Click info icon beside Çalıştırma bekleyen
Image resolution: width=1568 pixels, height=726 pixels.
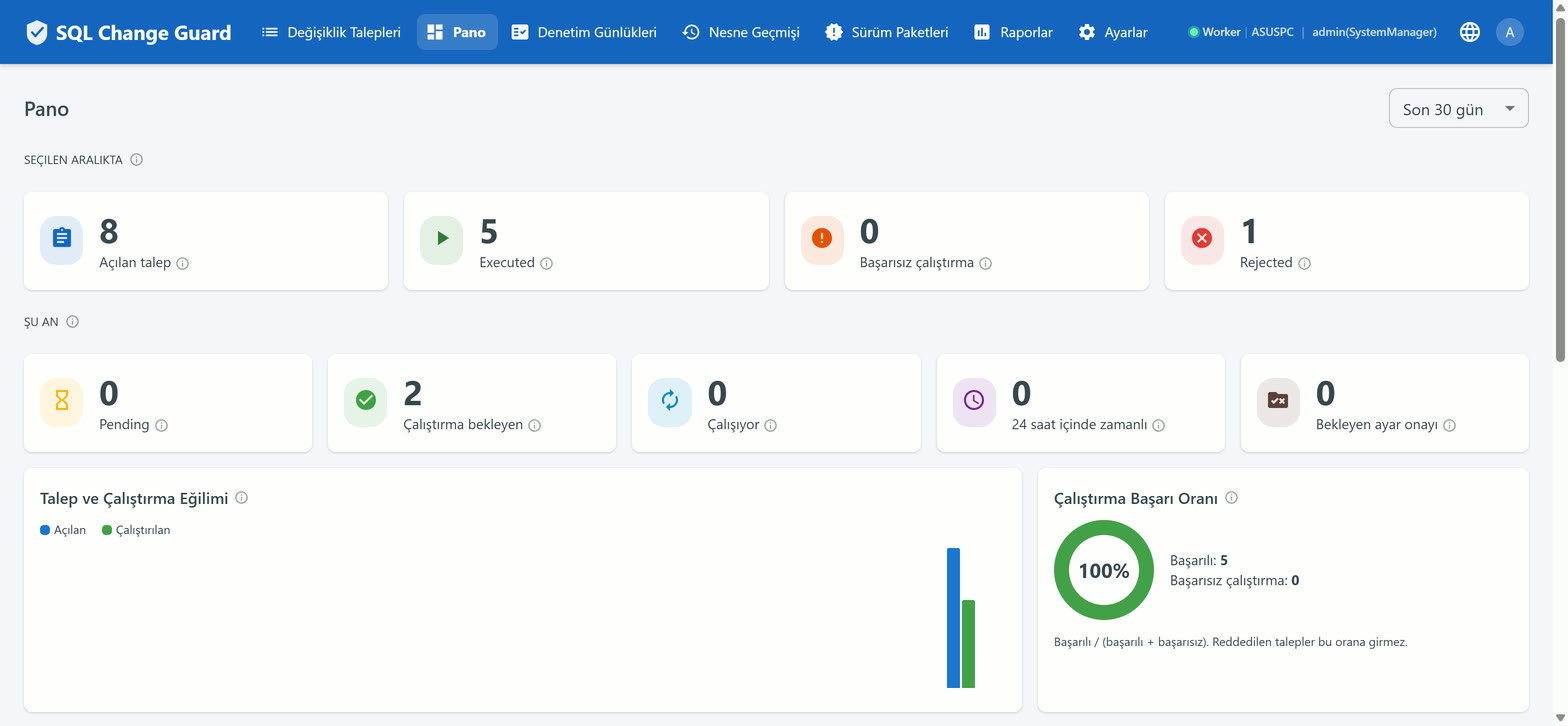pyautogui.click(x=535, y=426)
